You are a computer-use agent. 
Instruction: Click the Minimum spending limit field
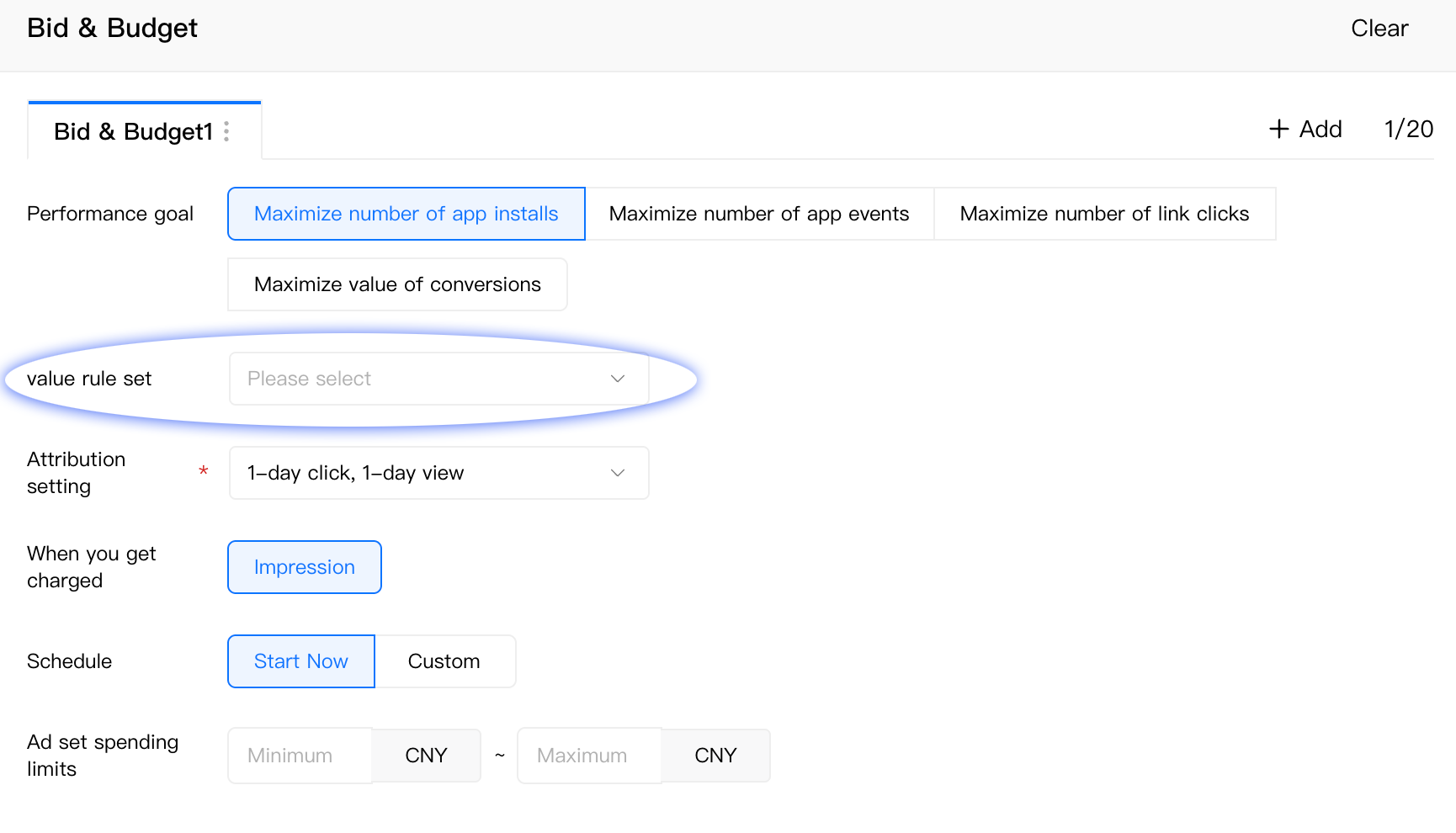click(300, 756)
